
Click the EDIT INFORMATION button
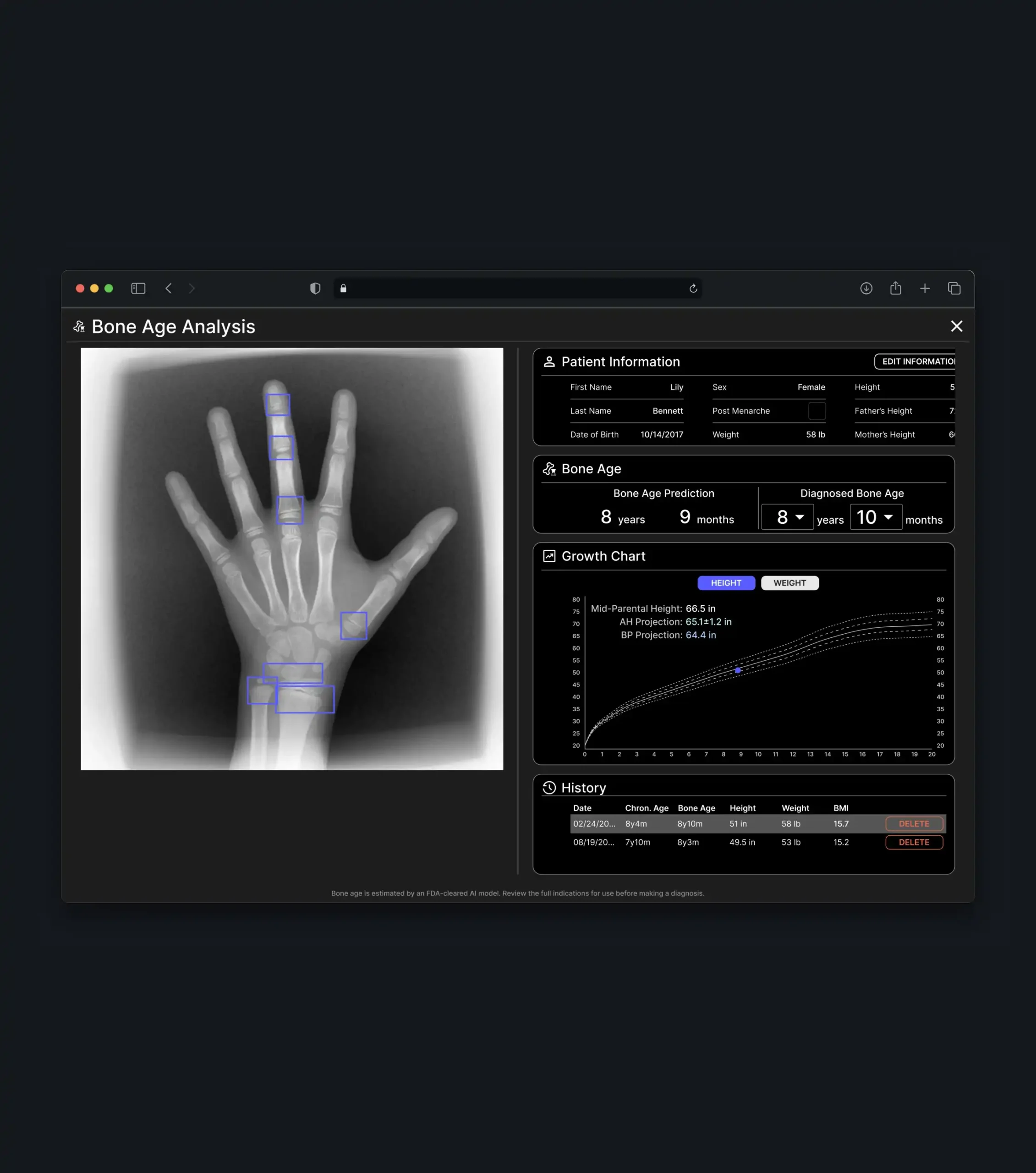(915, 362)
